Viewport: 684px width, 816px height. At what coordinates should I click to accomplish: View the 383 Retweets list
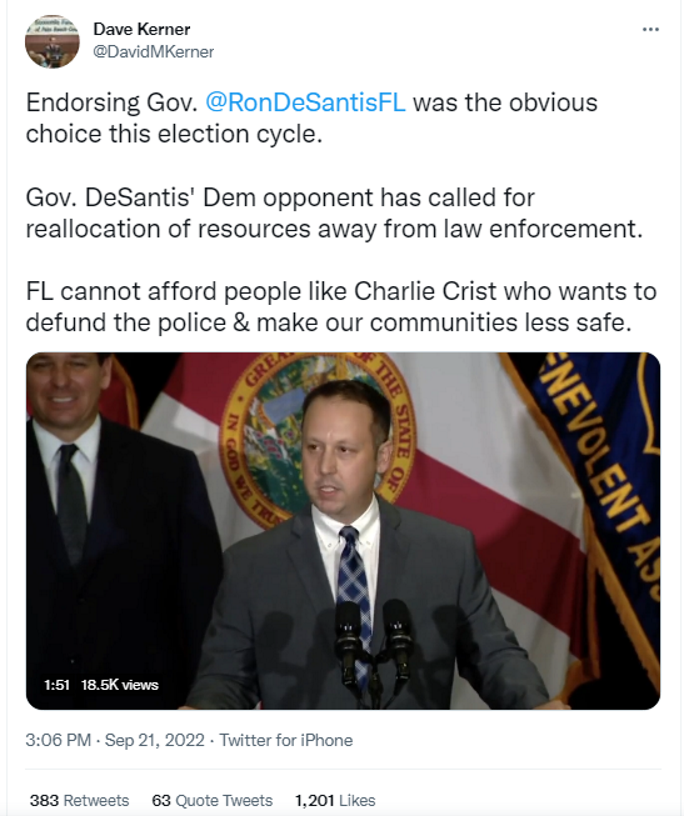click(79, 800)
